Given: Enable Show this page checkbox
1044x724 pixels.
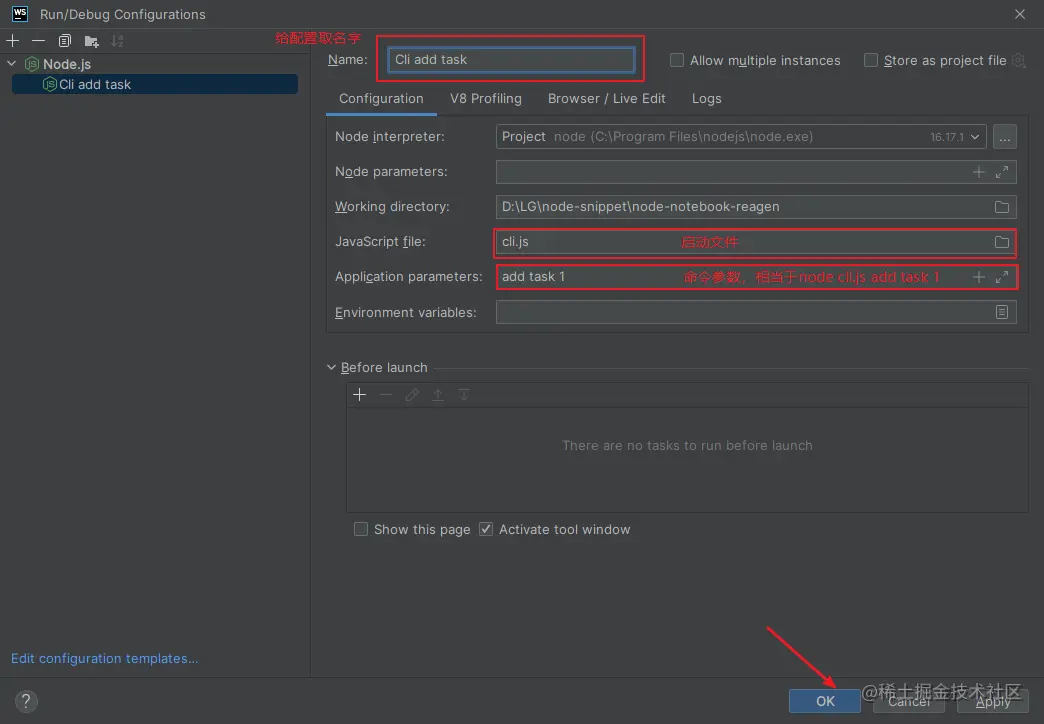Looking at the screenshot, I should click(360, 530).
